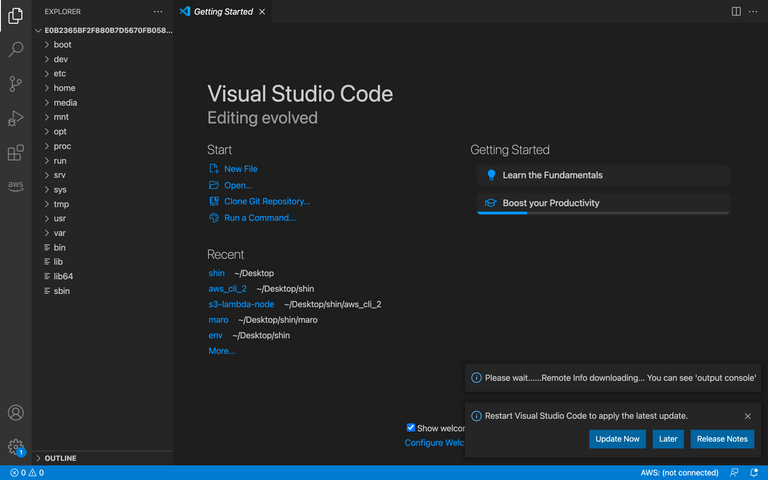The width and height of the screenshot is (768, 480).
Task: Click AWS: (not connected) status item
Action: pos(679,473)
